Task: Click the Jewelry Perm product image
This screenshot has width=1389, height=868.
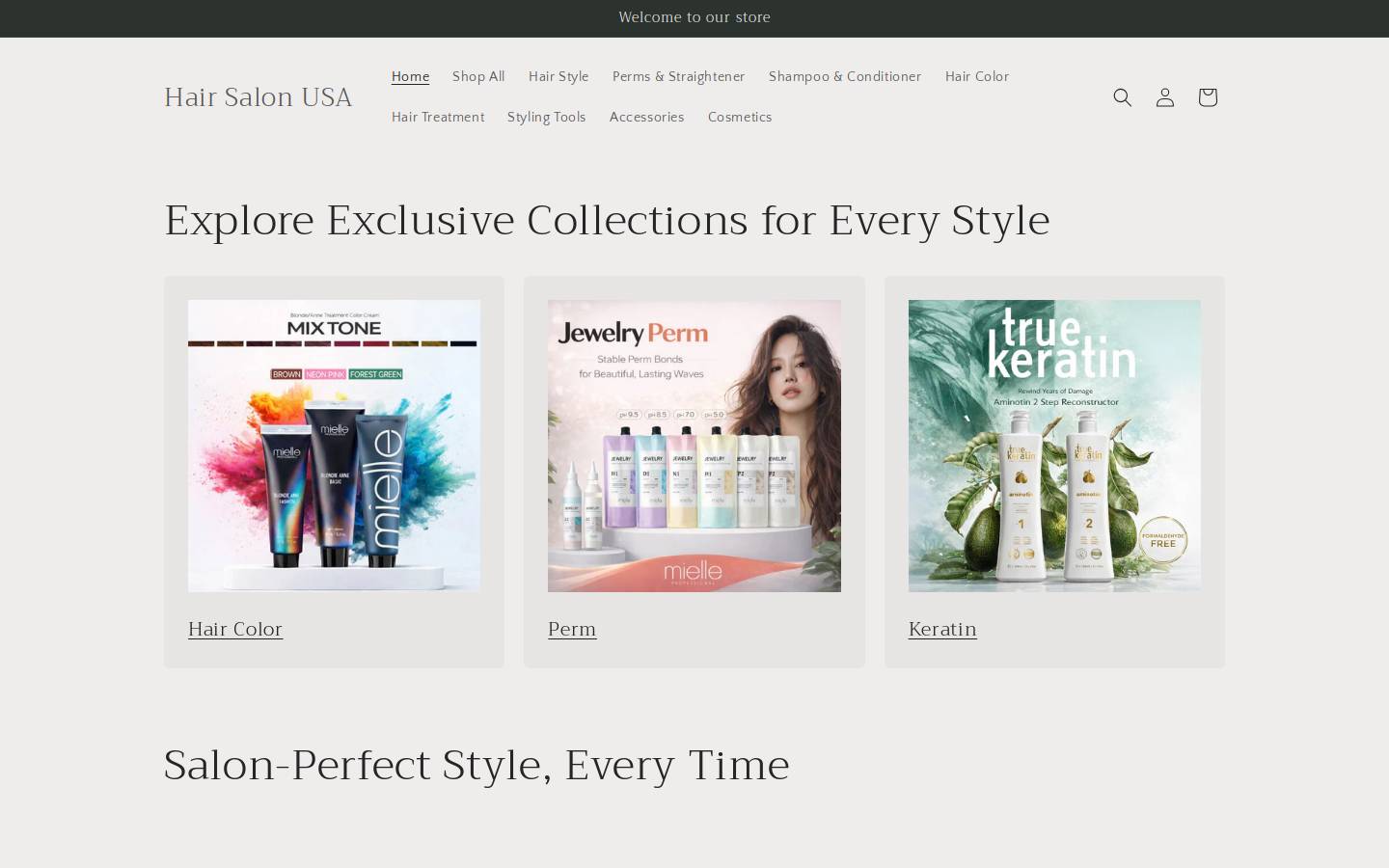Action: (694, 446)
